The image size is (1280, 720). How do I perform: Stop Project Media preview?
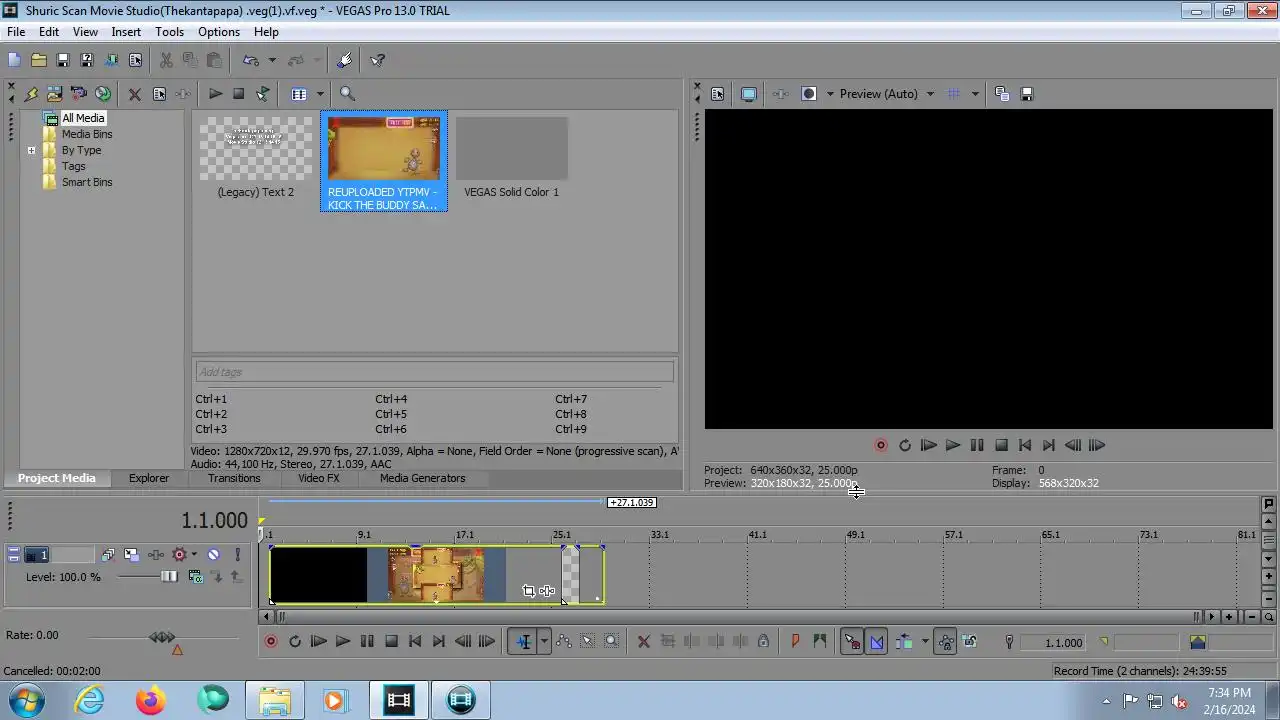point(238,94)
